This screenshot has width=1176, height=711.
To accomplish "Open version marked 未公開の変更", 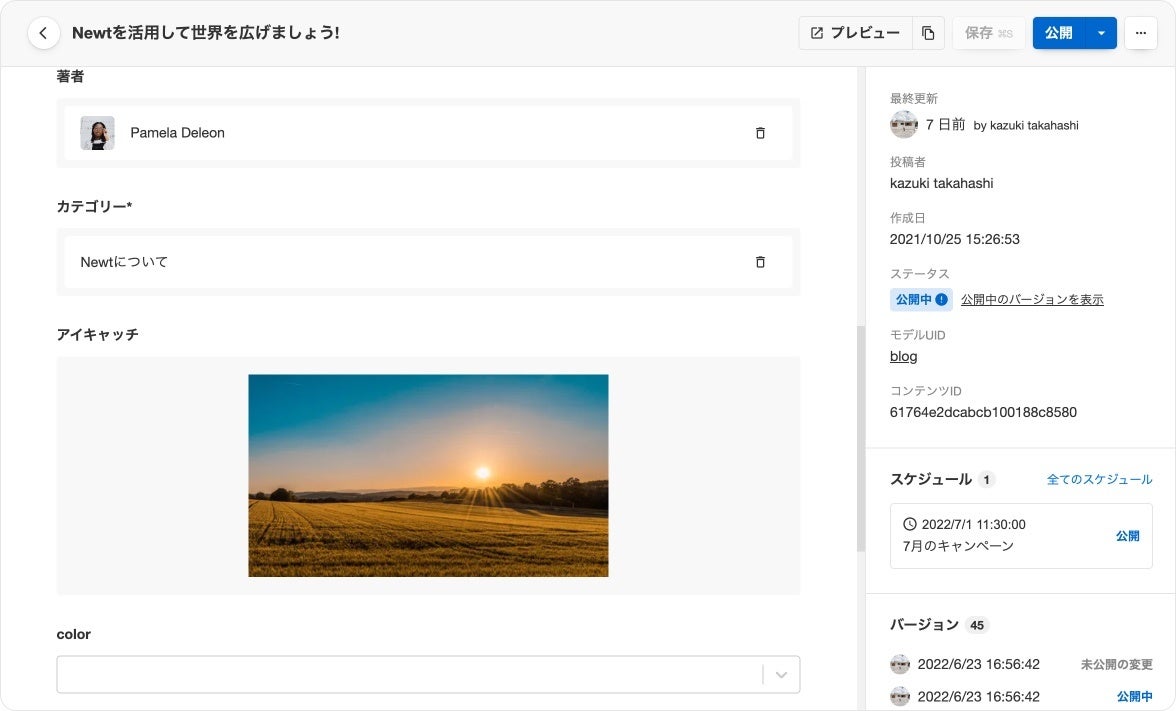I will 1021,664.
